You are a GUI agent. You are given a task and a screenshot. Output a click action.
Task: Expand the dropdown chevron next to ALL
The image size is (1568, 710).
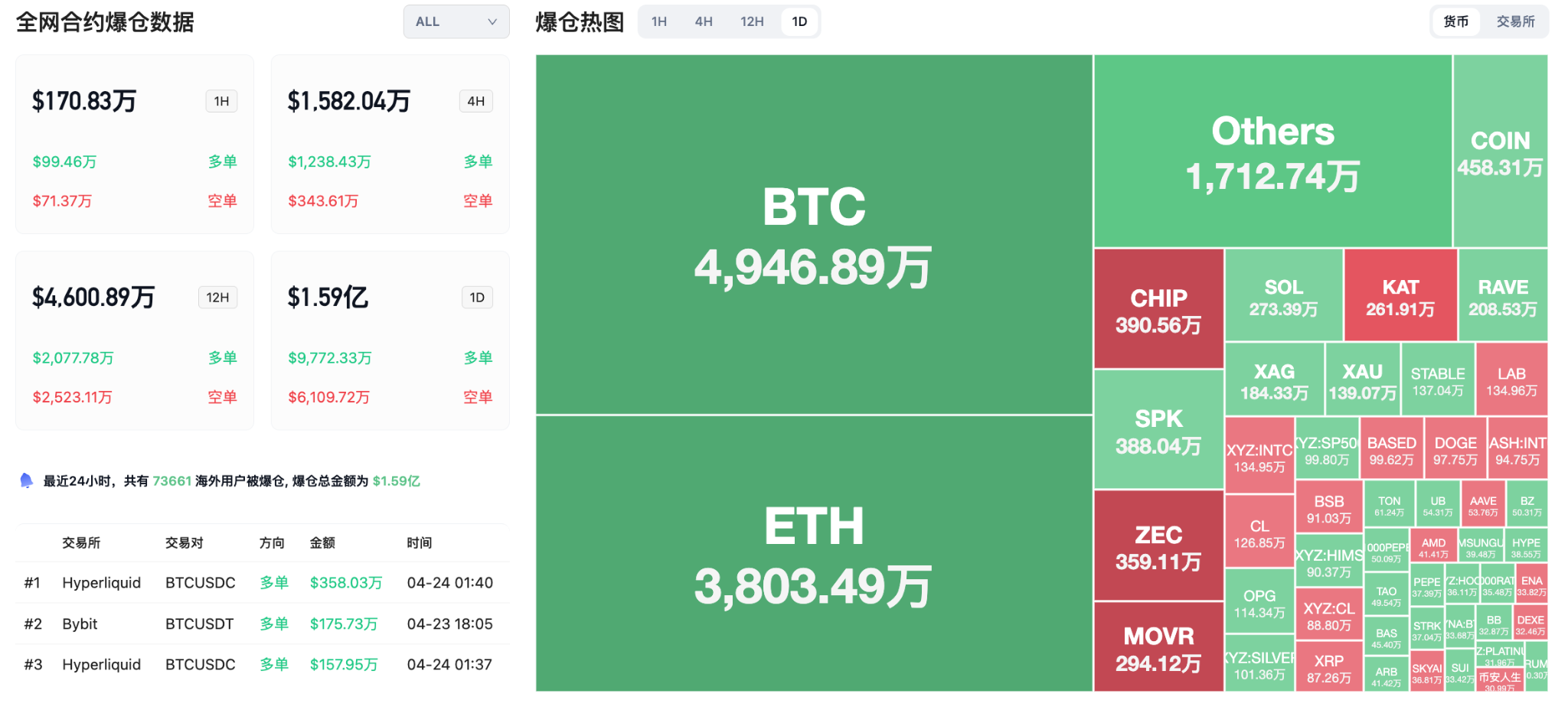coord(492,22)
